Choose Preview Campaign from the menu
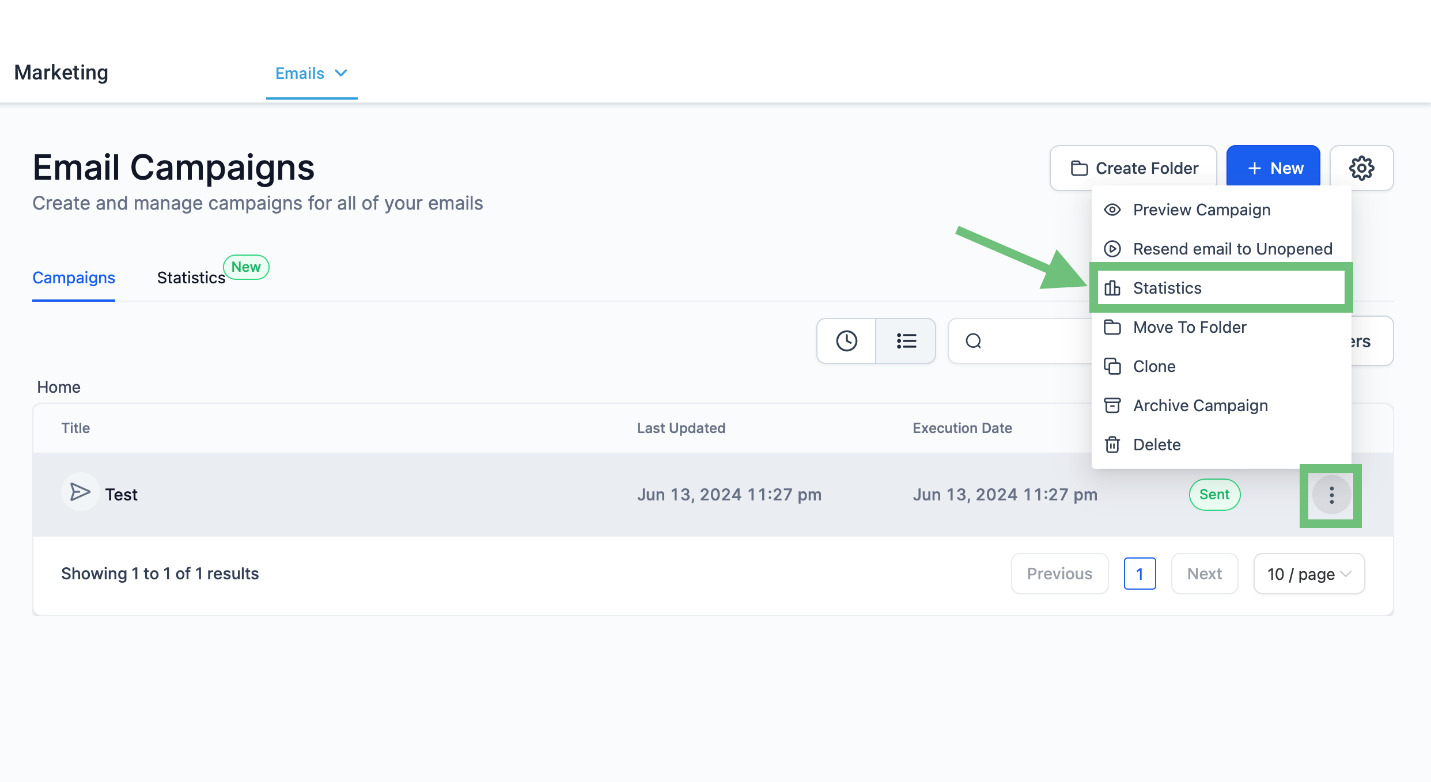1431x782 pixels. coord(1221,210)
